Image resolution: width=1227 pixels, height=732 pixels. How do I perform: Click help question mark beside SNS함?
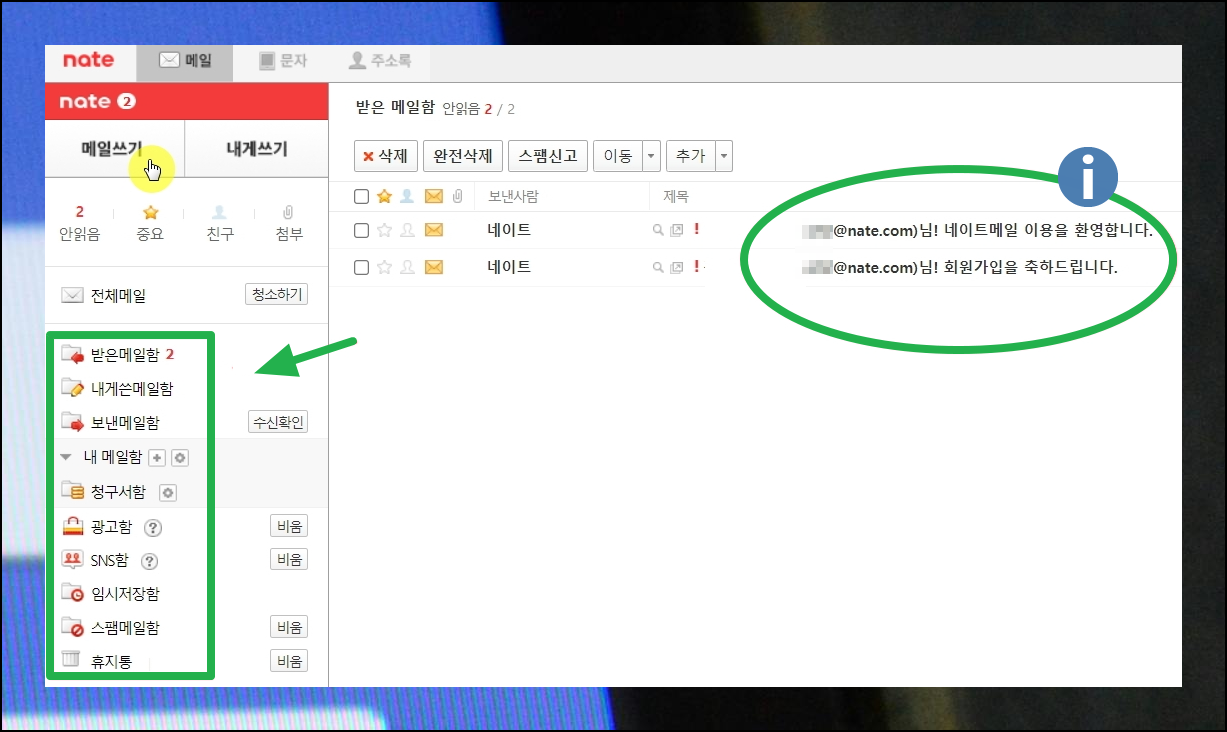(x=150, y=561)
